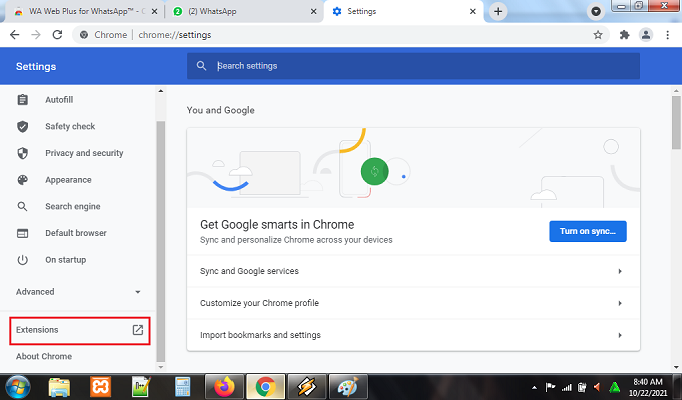Viewport: 682px width, 400px height.
Task: Click the Search settings field
Action: tap(413, 66)
